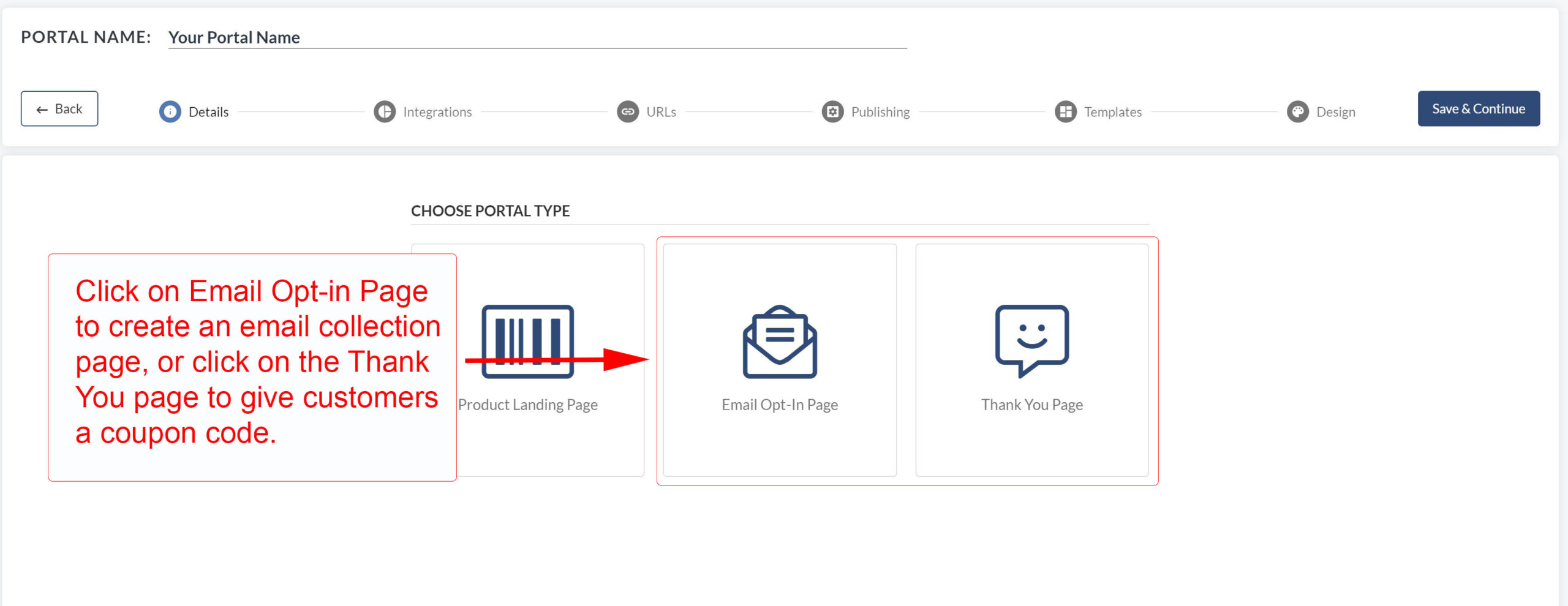The image size is (1568, 606).
Task: Jump to the Publishing step label
Action: 880,112
